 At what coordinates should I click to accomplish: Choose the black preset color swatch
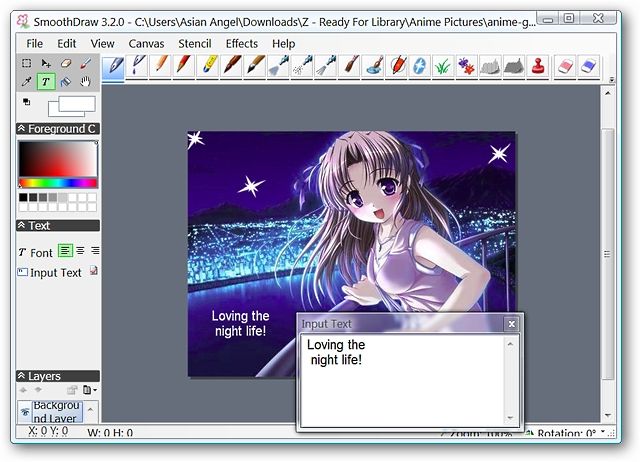23,198
